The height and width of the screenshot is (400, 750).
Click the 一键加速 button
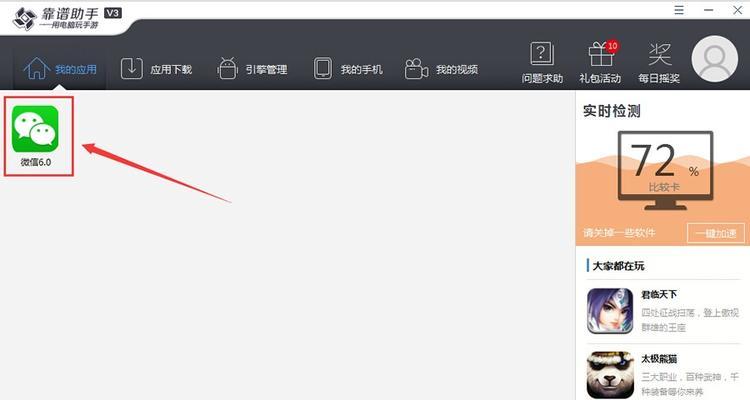[716, 233]
